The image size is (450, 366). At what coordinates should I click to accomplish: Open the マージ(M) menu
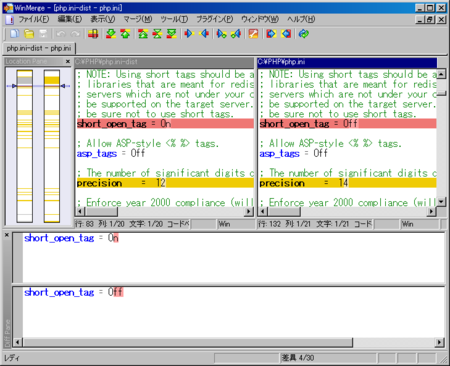pyautogui.click(x=138, y=19)
